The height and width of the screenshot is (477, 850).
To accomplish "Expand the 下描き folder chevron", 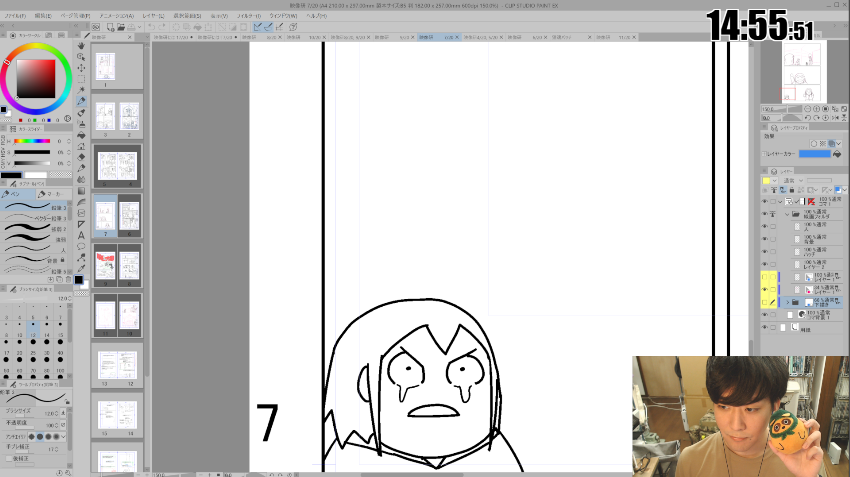I will [x=788, y=302].
